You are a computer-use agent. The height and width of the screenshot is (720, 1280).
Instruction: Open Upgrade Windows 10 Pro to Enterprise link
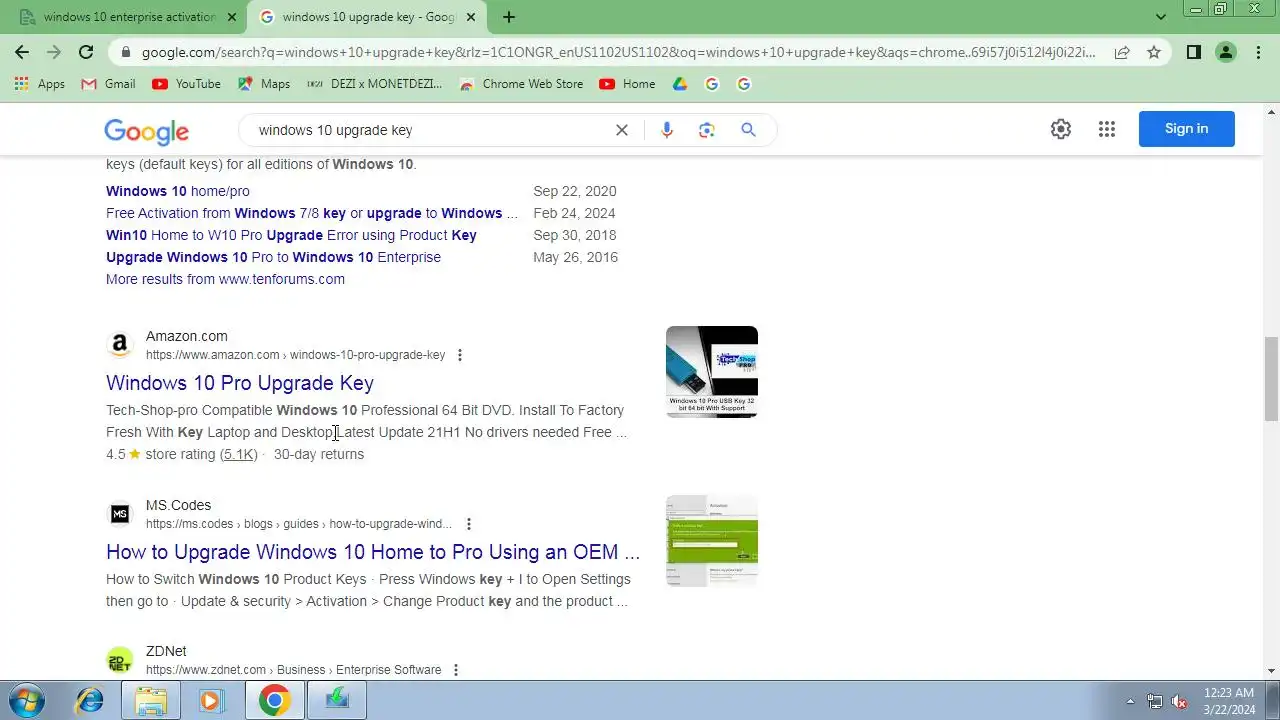pyautogui.click(x=273, y=257)
